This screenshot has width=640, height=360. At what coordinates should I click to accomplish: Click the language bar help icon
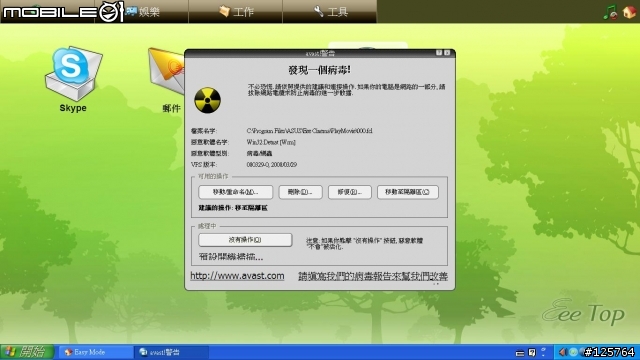point(532,352)
